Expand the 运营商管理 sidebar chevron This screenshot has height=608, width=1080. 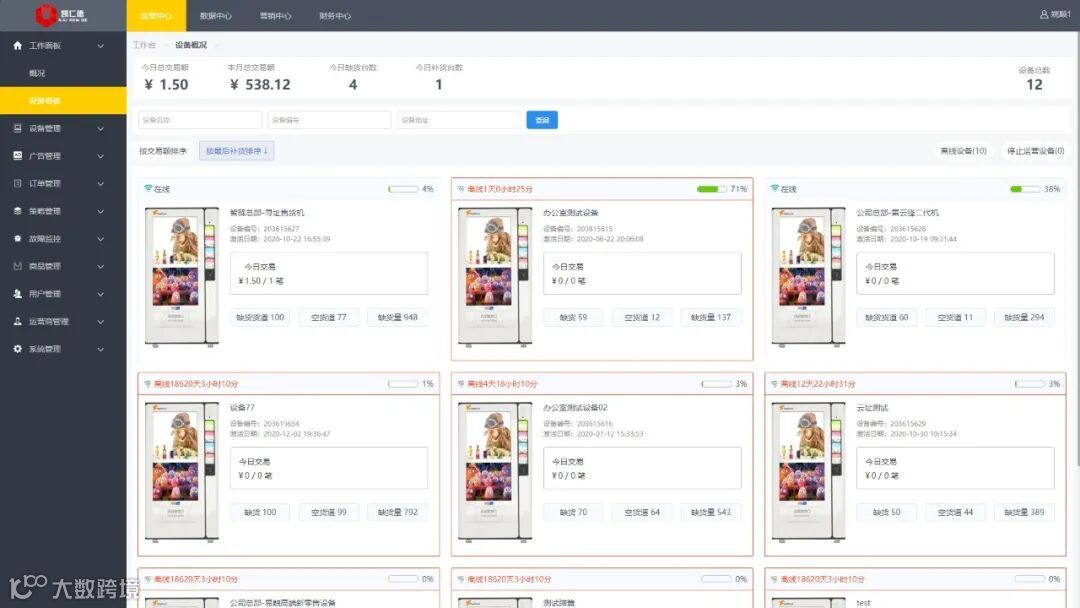(x=101, y=321)
